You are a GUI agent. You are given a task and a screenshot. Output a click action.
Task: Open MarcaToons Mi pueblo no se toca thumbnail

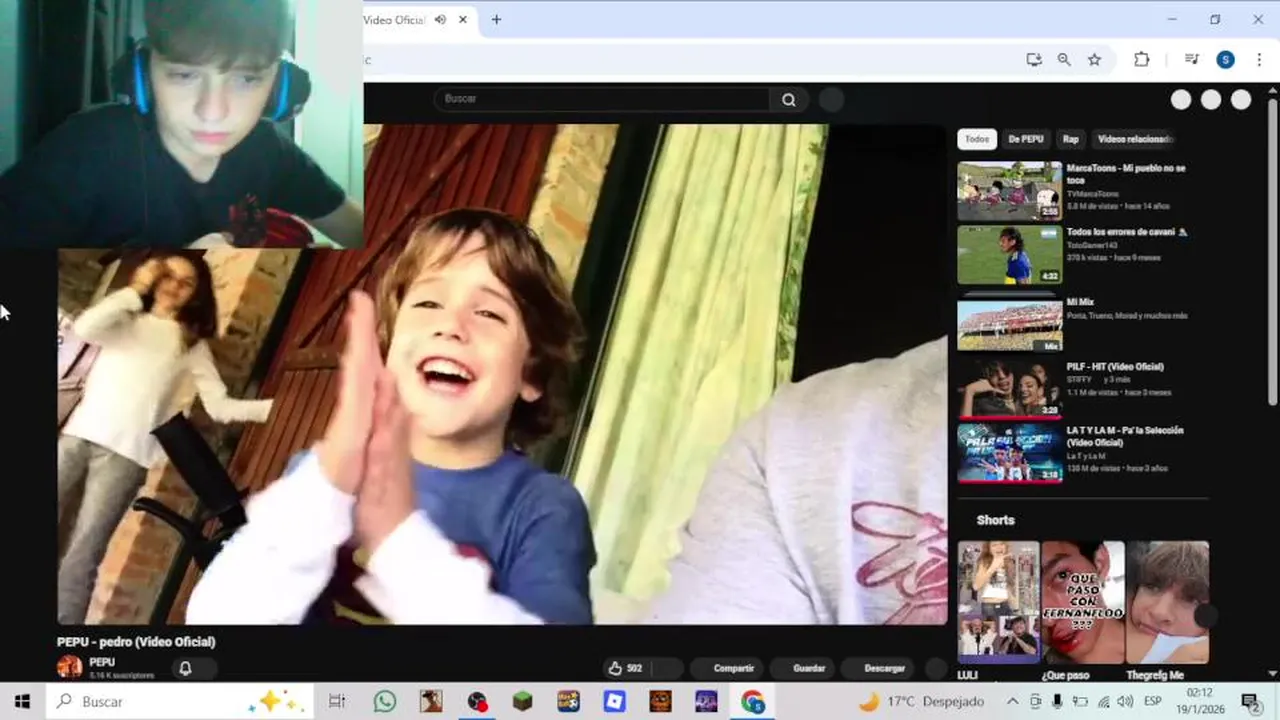click(x=1010, y=191)
